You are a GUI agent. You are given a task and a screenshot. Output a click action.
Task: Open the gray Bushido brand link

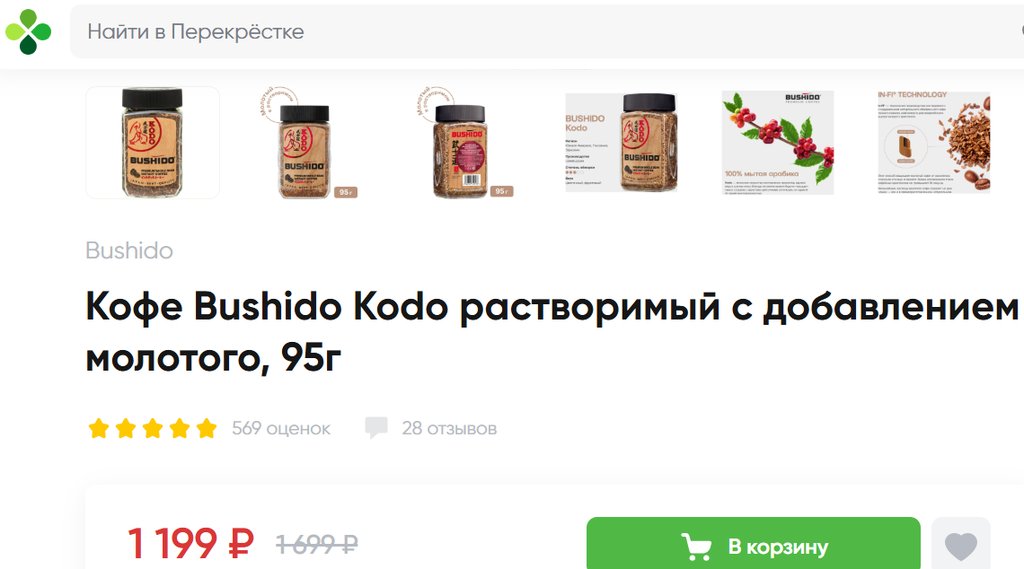pos(129,251)
